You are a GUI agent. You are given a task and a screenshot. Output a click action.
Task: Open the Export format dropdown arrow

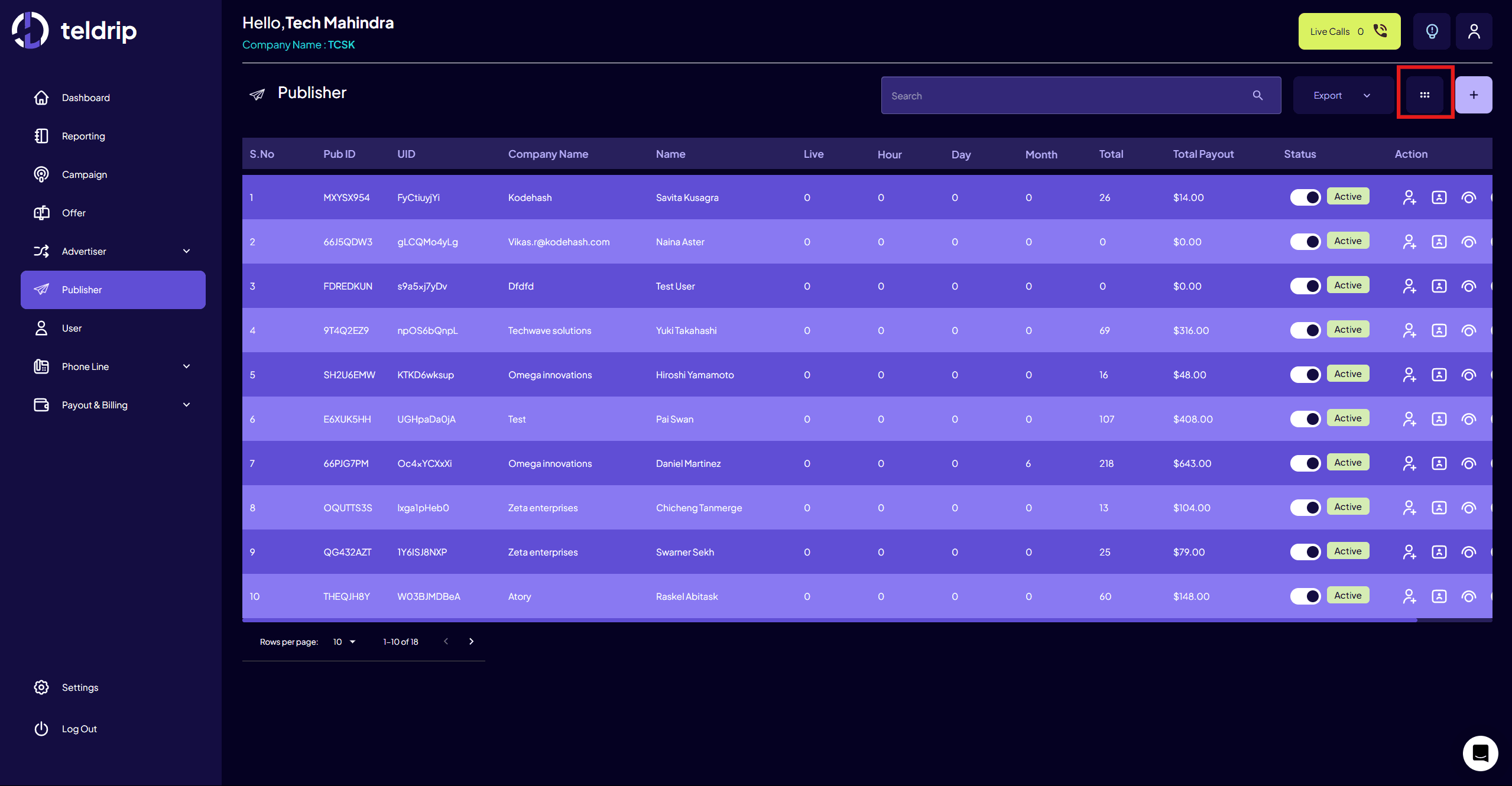point(1367,95)
